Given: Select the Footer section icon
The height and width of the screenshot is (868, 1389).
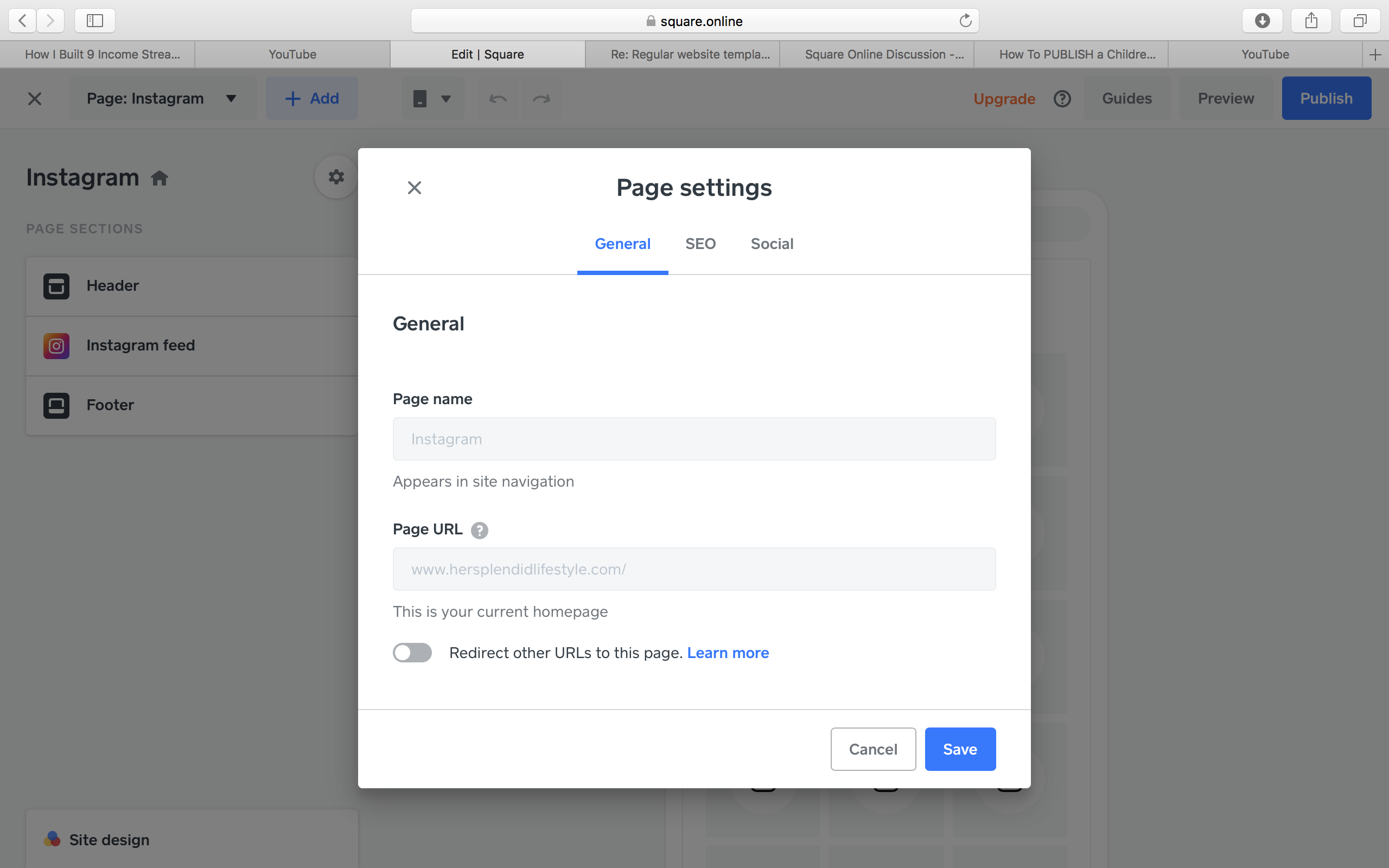Looking at the screenshot, I should tap(56, 405).
